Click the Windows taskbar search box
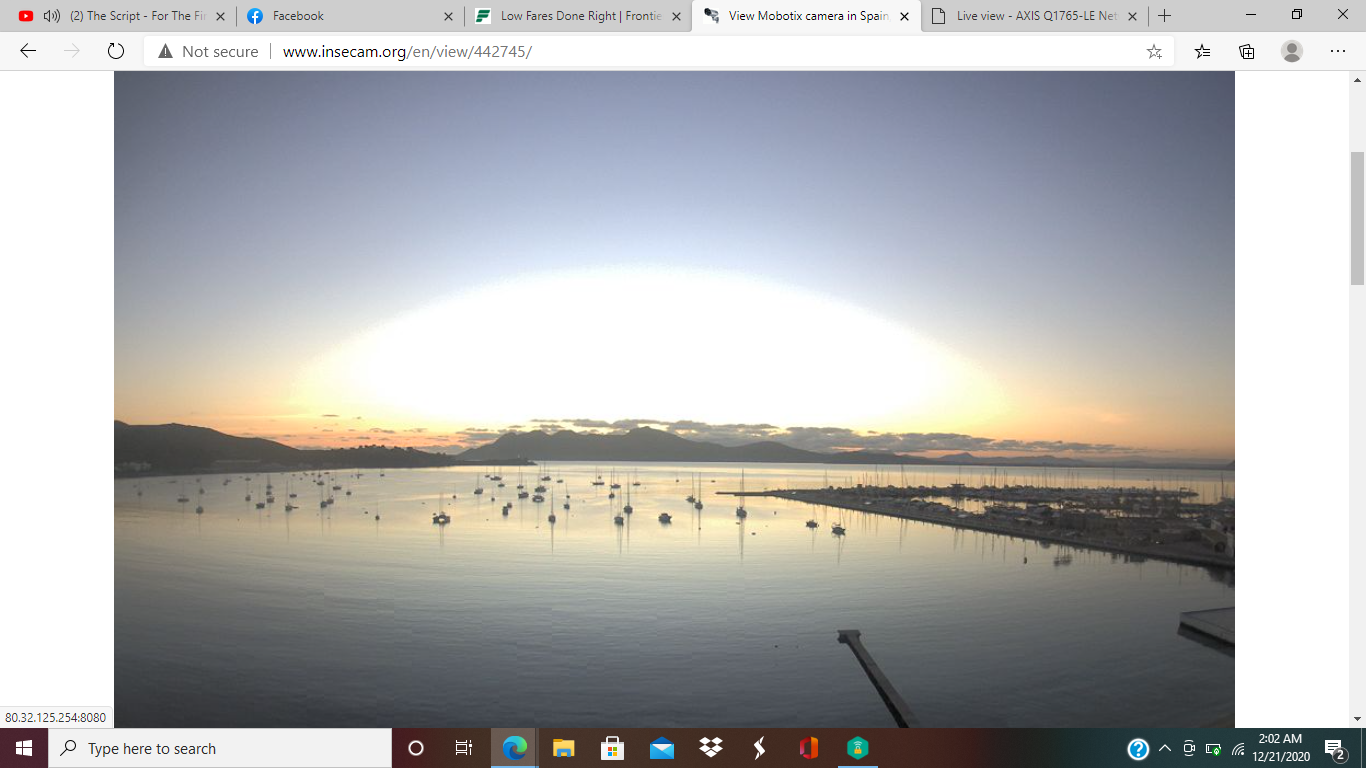1366x768 pixels. (220, 748)
